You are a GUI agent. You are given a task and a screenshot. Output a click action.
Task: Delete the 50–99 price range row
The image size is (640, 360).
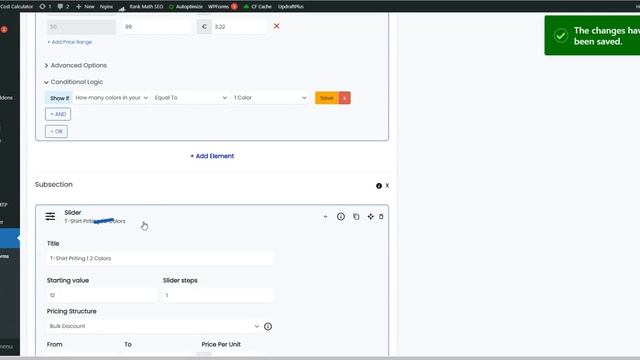(x=276, y=26)
